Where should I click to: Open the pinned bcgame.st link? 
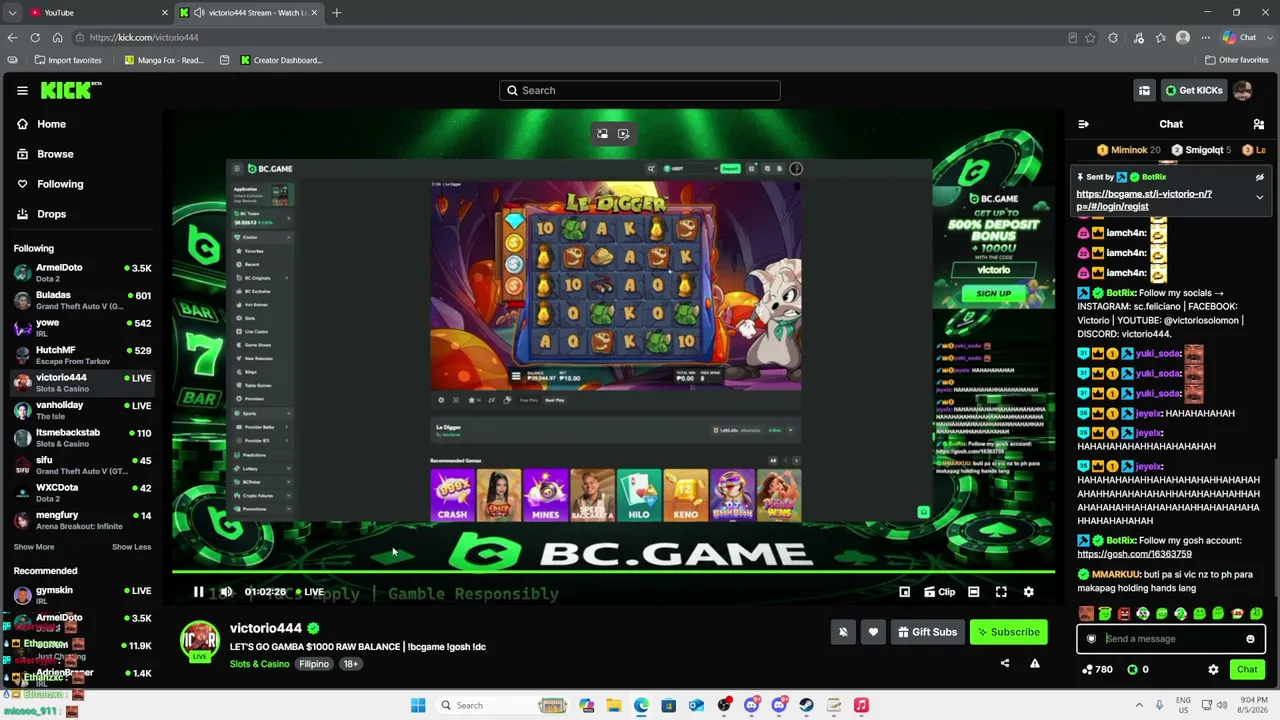point(1144,200)
